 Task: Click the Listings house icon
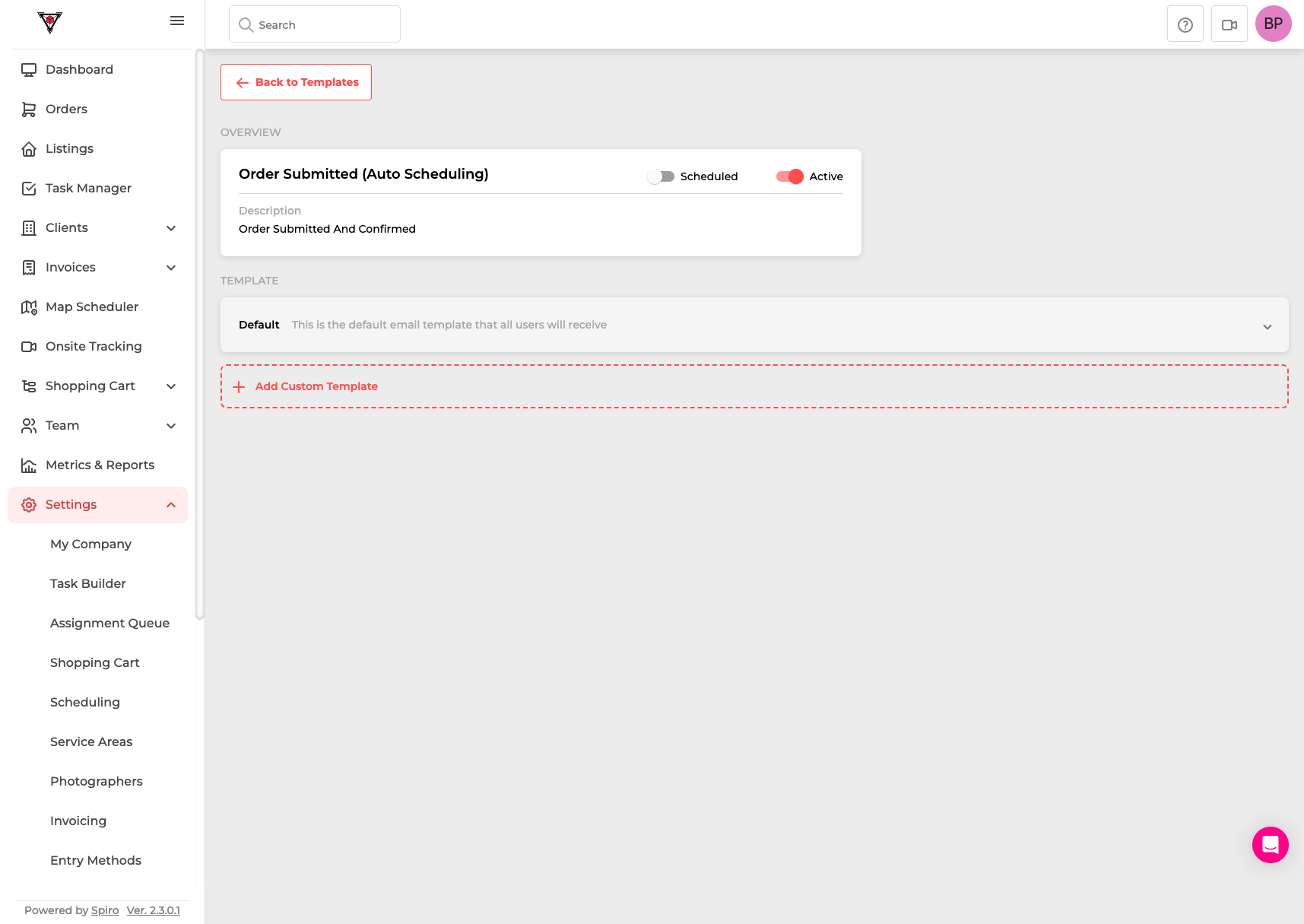pyautogui.click(x=29, y=149)
